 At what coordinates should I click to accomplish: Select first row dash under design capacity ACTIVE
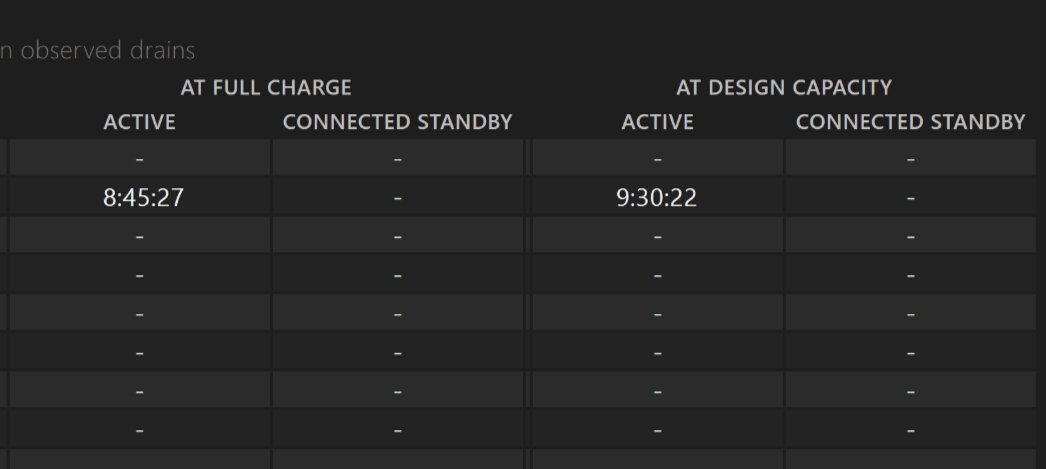(657, 159)
